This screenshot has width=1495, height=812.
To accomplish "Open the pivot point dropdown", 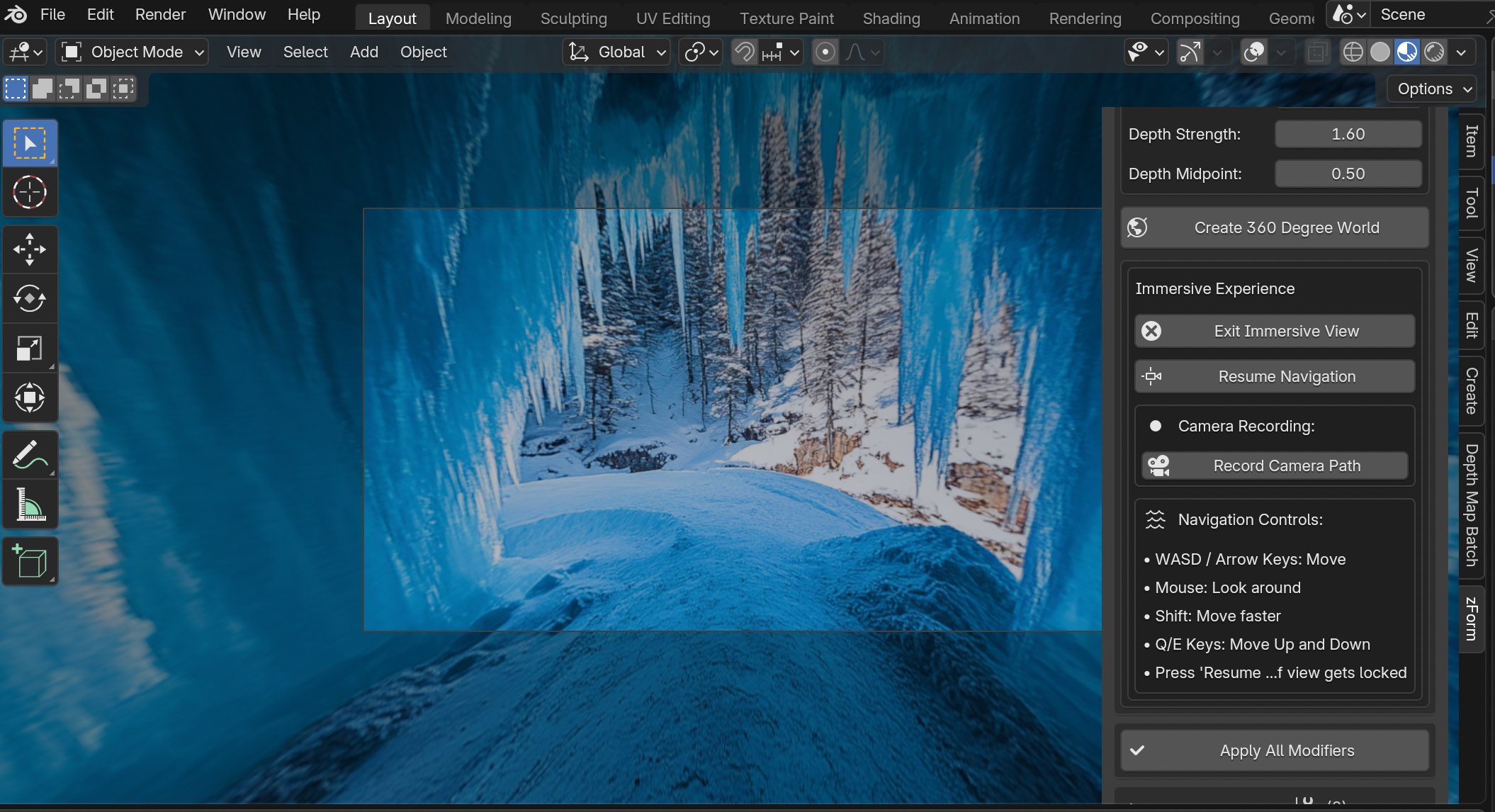I will (x=701, y=52).
